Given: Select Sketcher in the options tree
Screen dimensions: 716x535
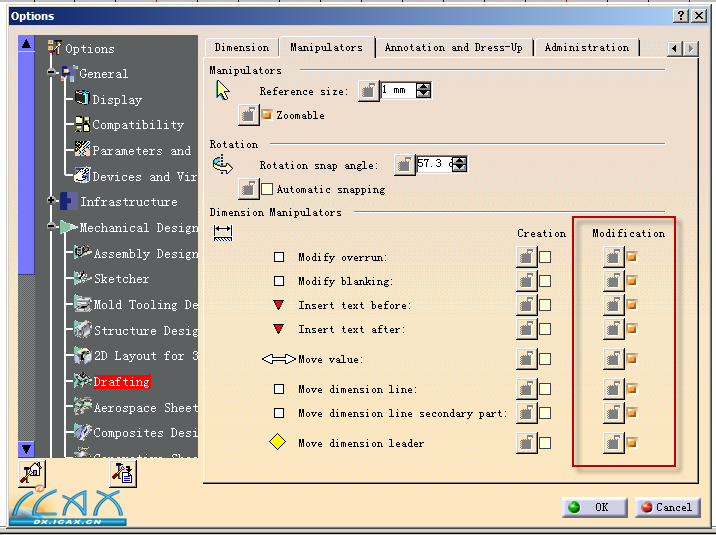Looking at the screenshot, I should (x=121, y=278).
